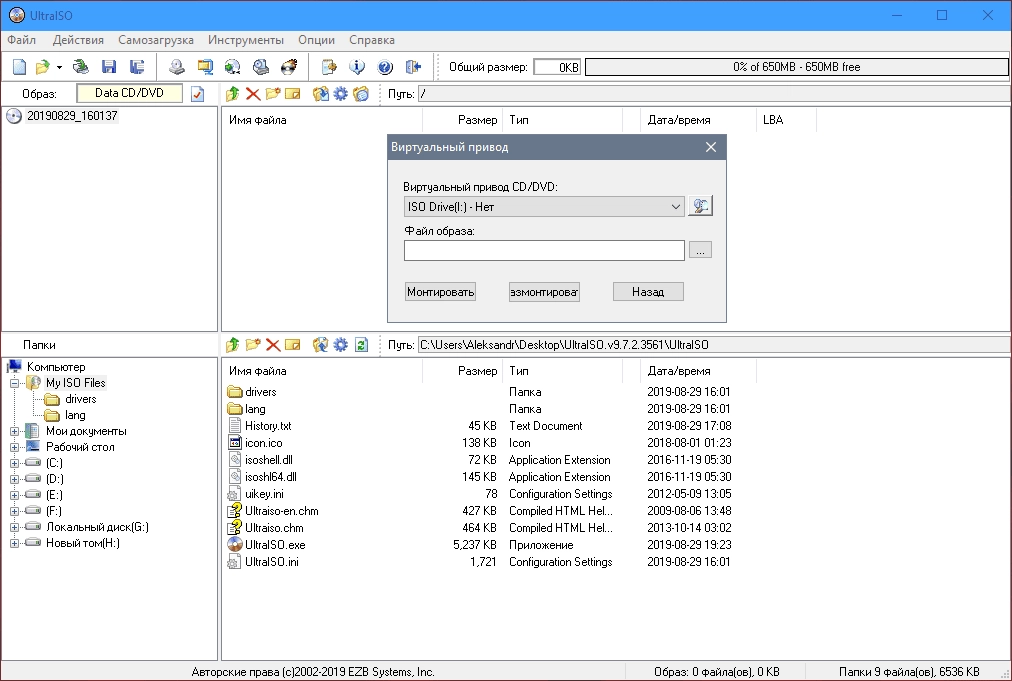
Task: Open the Действия menu
Action: point(78,40)
